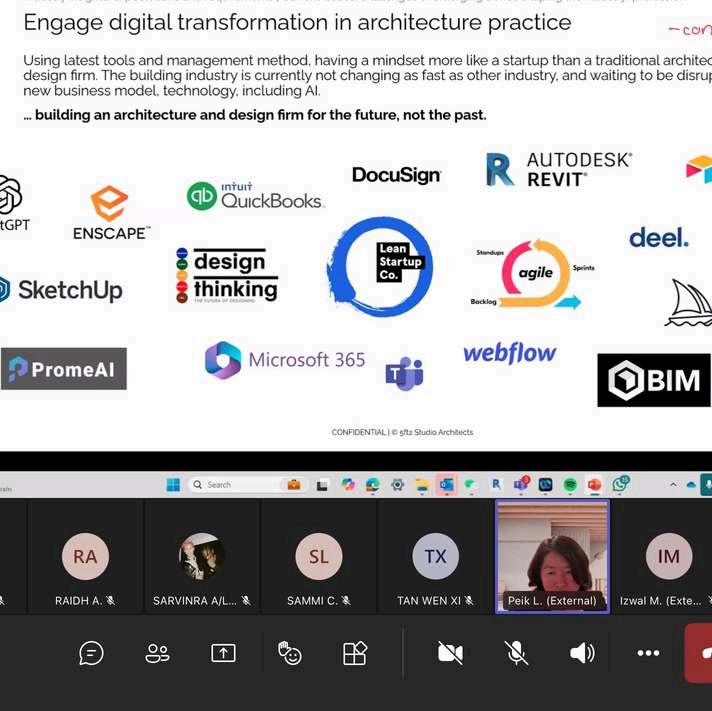Click the Autodesk Revit logo on slide

[559, 170]
